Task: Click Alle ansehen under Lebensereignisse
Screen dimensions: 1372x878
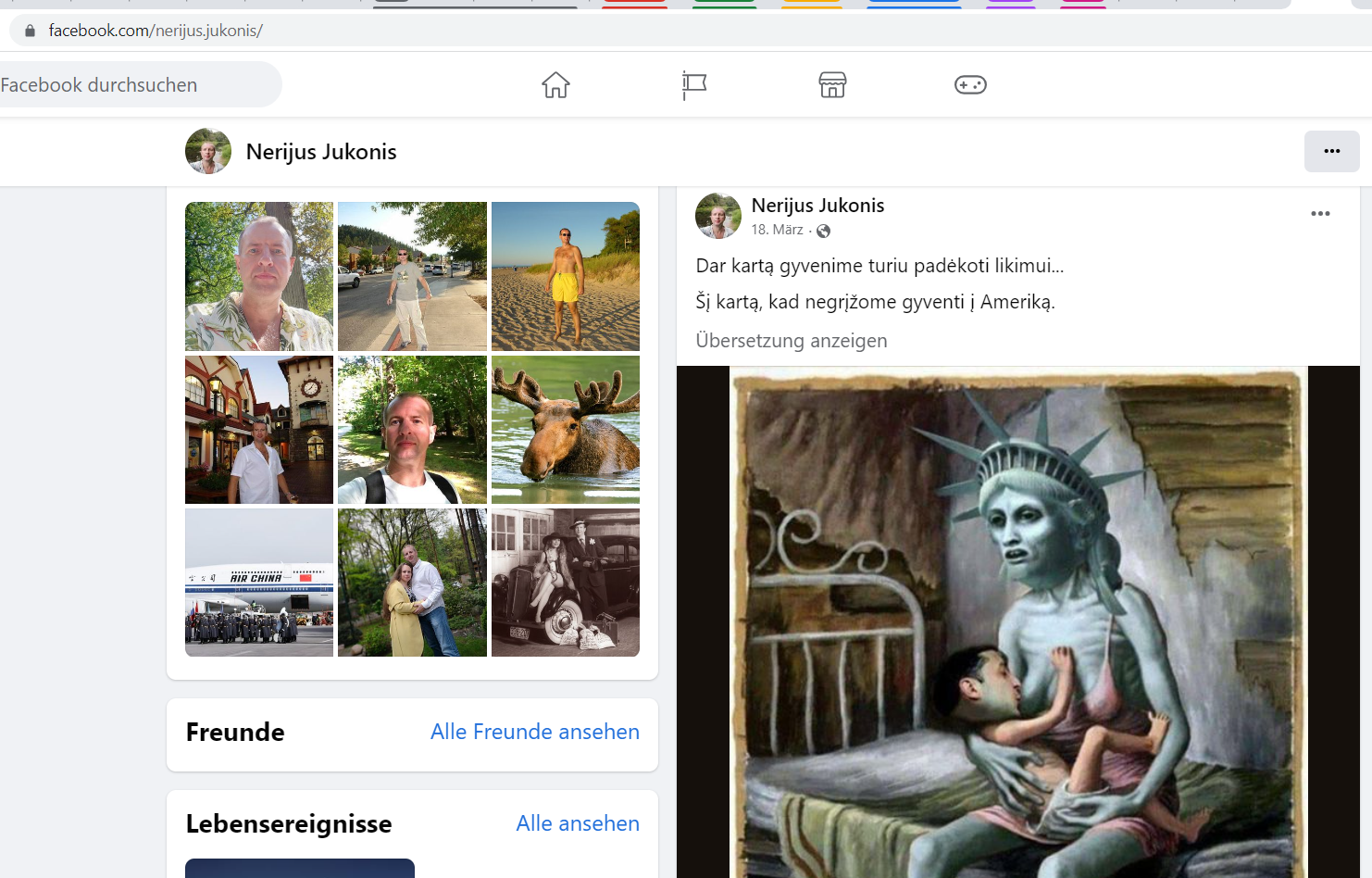Action: pyautogui.click(x=578, y=823)
